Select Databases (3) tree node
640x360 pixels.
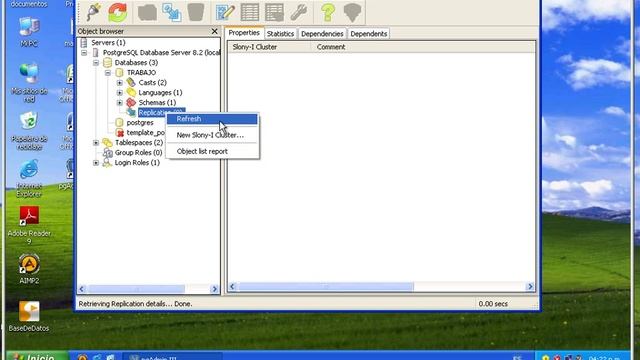coord(136,62)
